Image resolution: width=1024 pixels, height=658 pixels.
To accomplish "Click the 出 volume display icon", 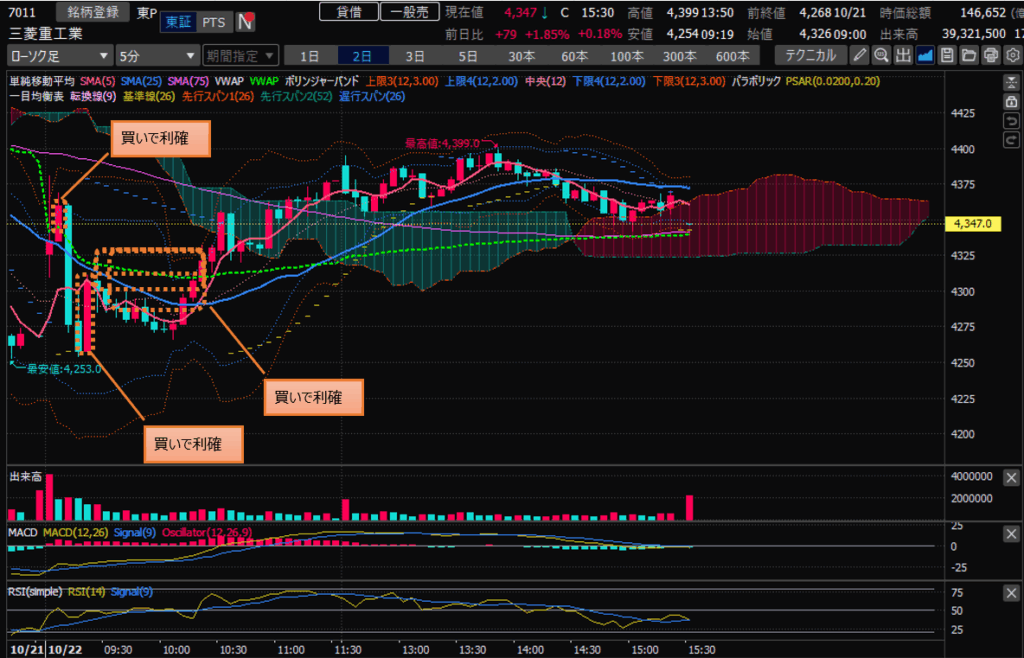I will click(903, 55).
